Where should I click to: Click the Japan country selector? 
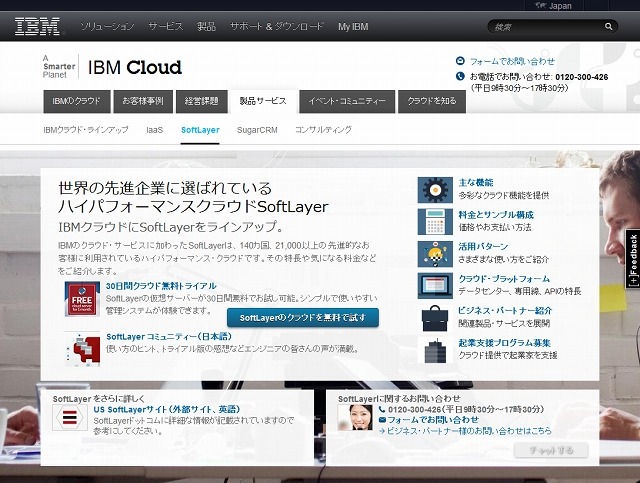coord(553,6)
